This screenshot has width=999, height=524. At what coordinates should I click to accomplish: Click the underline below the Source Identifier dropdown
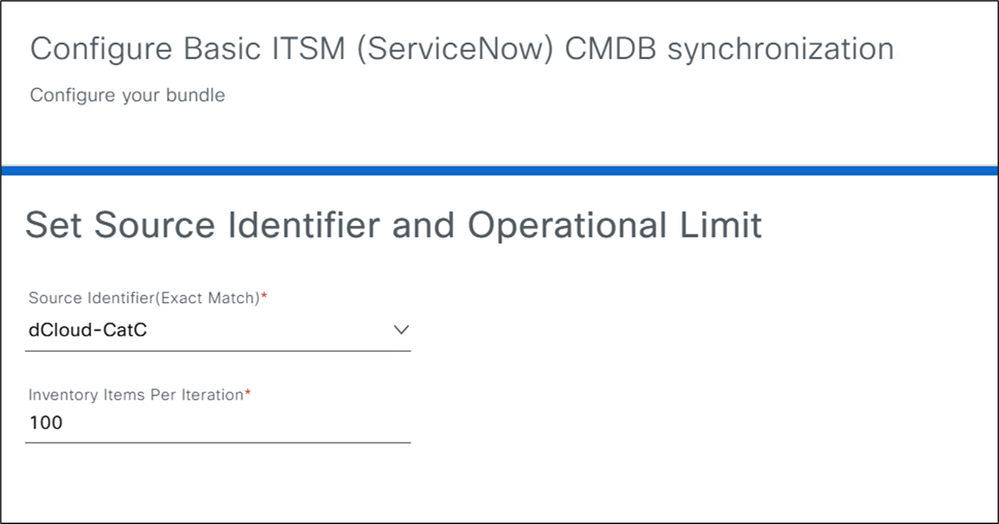click(x=217, y=350)
